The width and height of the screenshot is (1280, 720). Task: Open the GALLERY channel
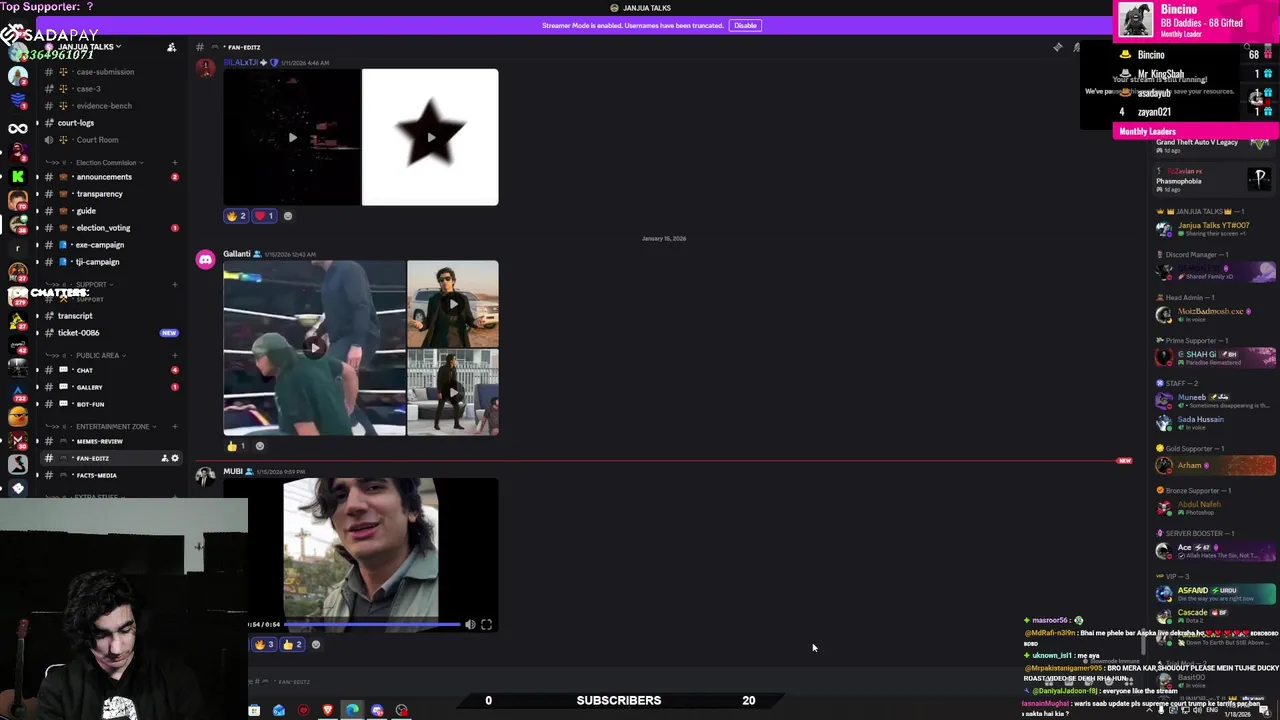[111, 387]
